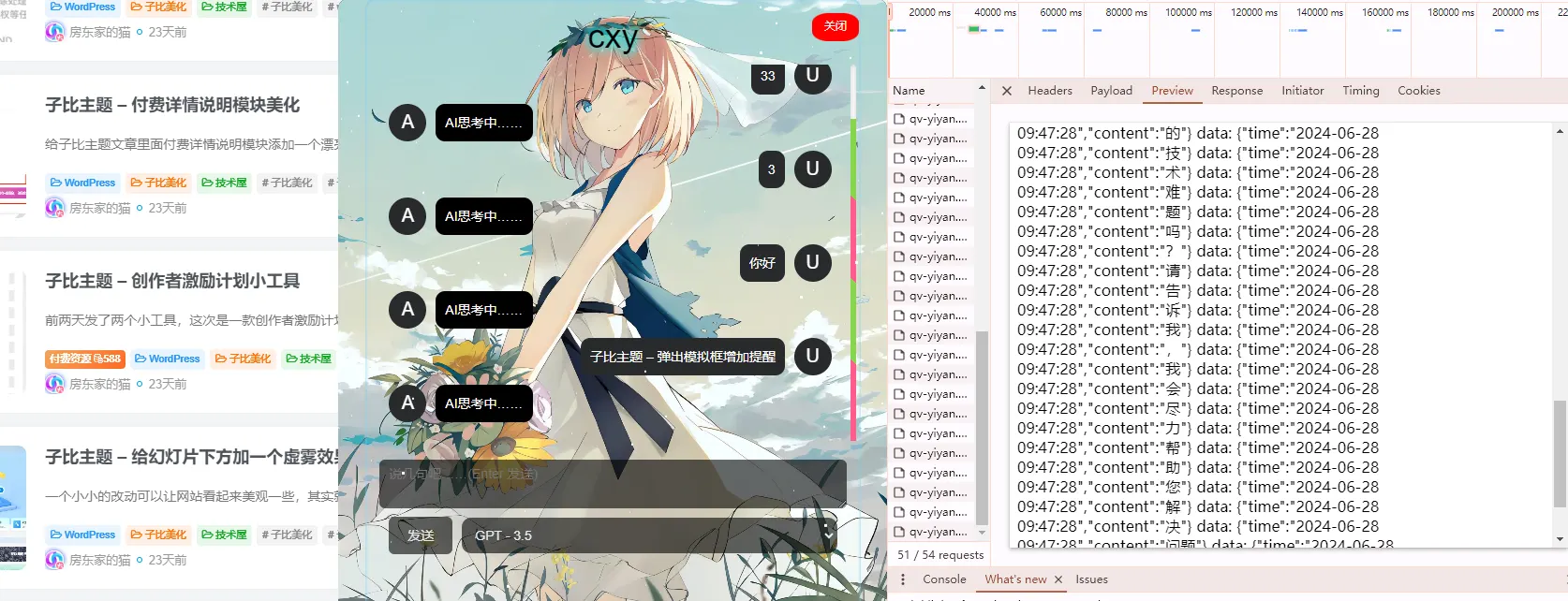Click the U avatar beside the 你好 message
This screenshot has width=1568, height=601.
[813, 263]
